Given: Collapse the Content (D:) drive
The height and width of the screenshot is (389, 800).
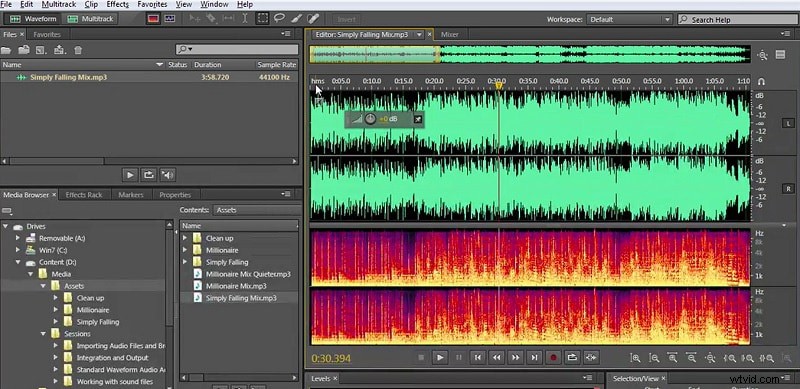Looking at the screenshot, I should coord(18,262).
